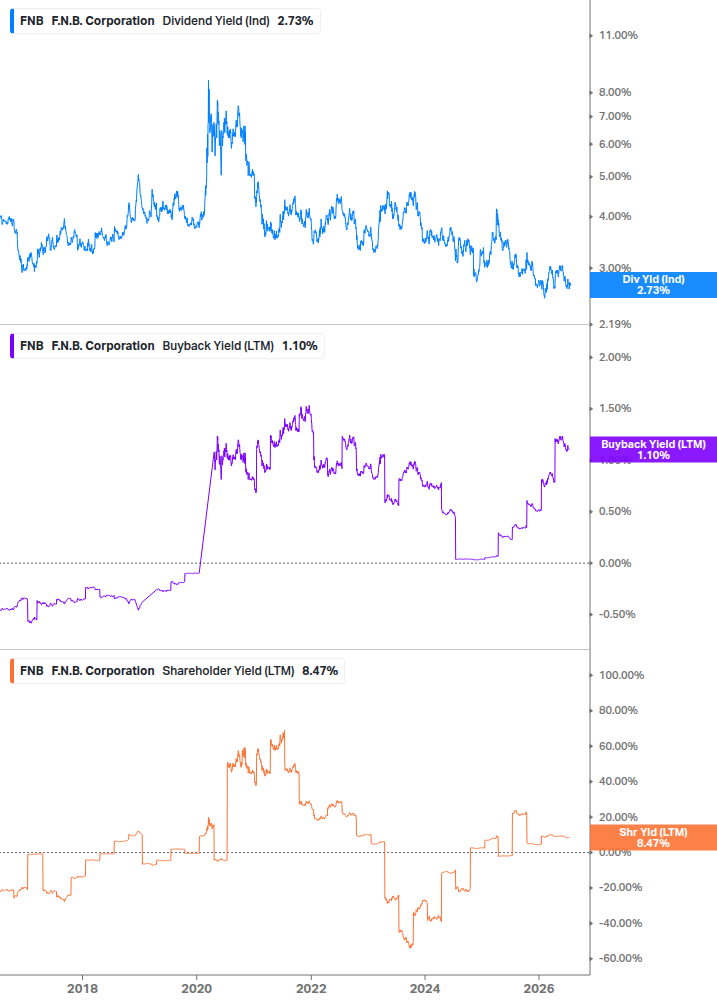This screenshot has height=1005, width=717.
Task: Click the Buyback Yield (LTM) legend label
Action: pos(218,346)
